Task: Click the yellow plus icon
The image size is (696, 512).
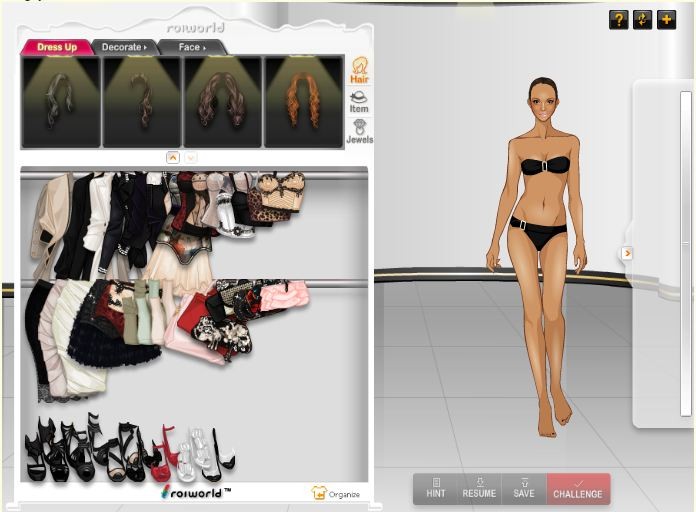Action: click(666, 19)
